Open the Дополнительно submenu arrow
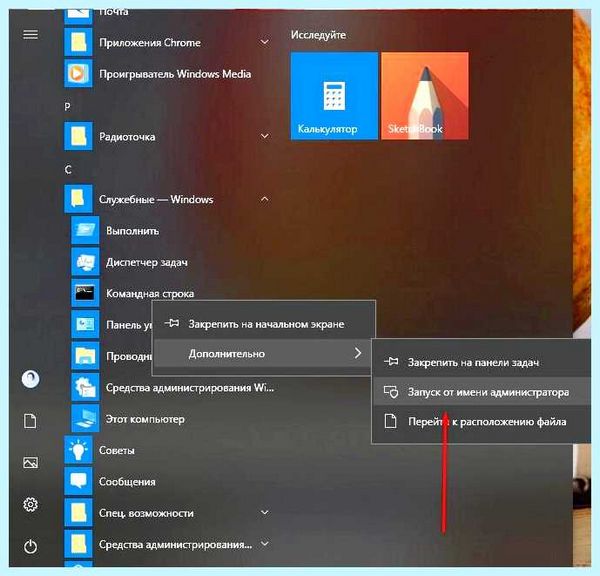 pyautogui.click(x=358, y=353)
